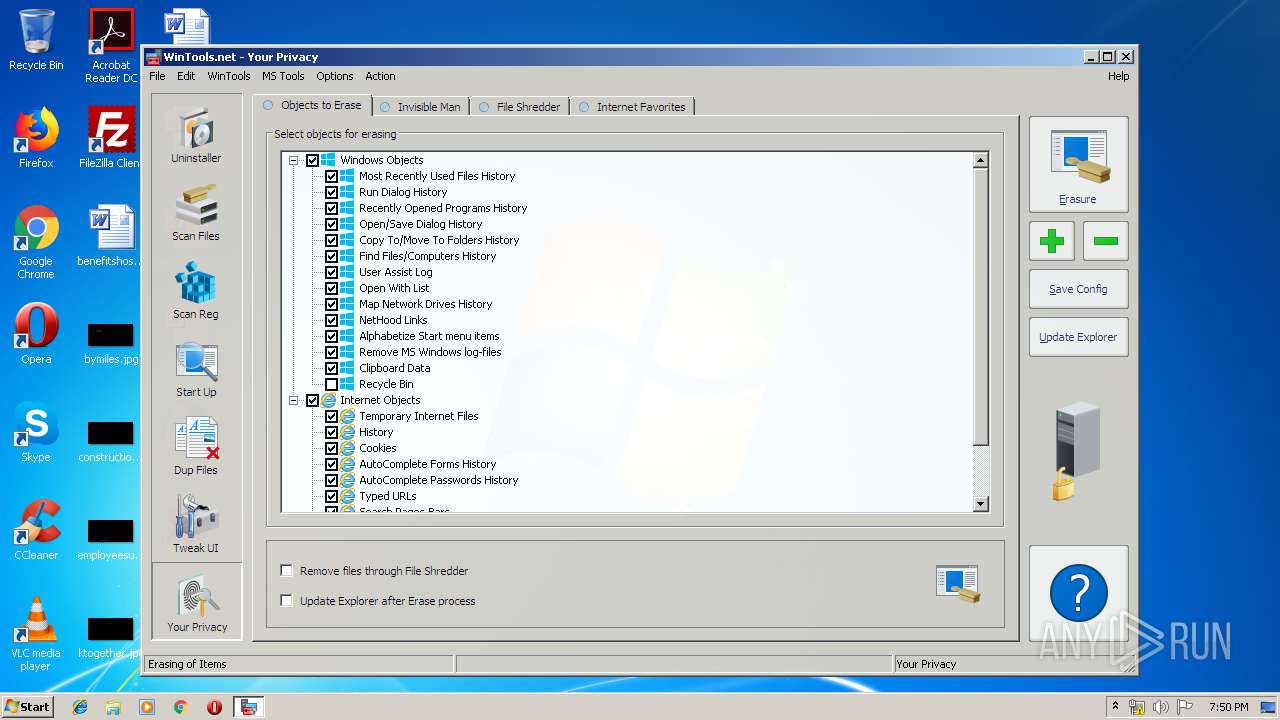This screenshot has width=1280, height=720.
Task: Select AutoComplete Passwords History row
Action: [439, 480]
